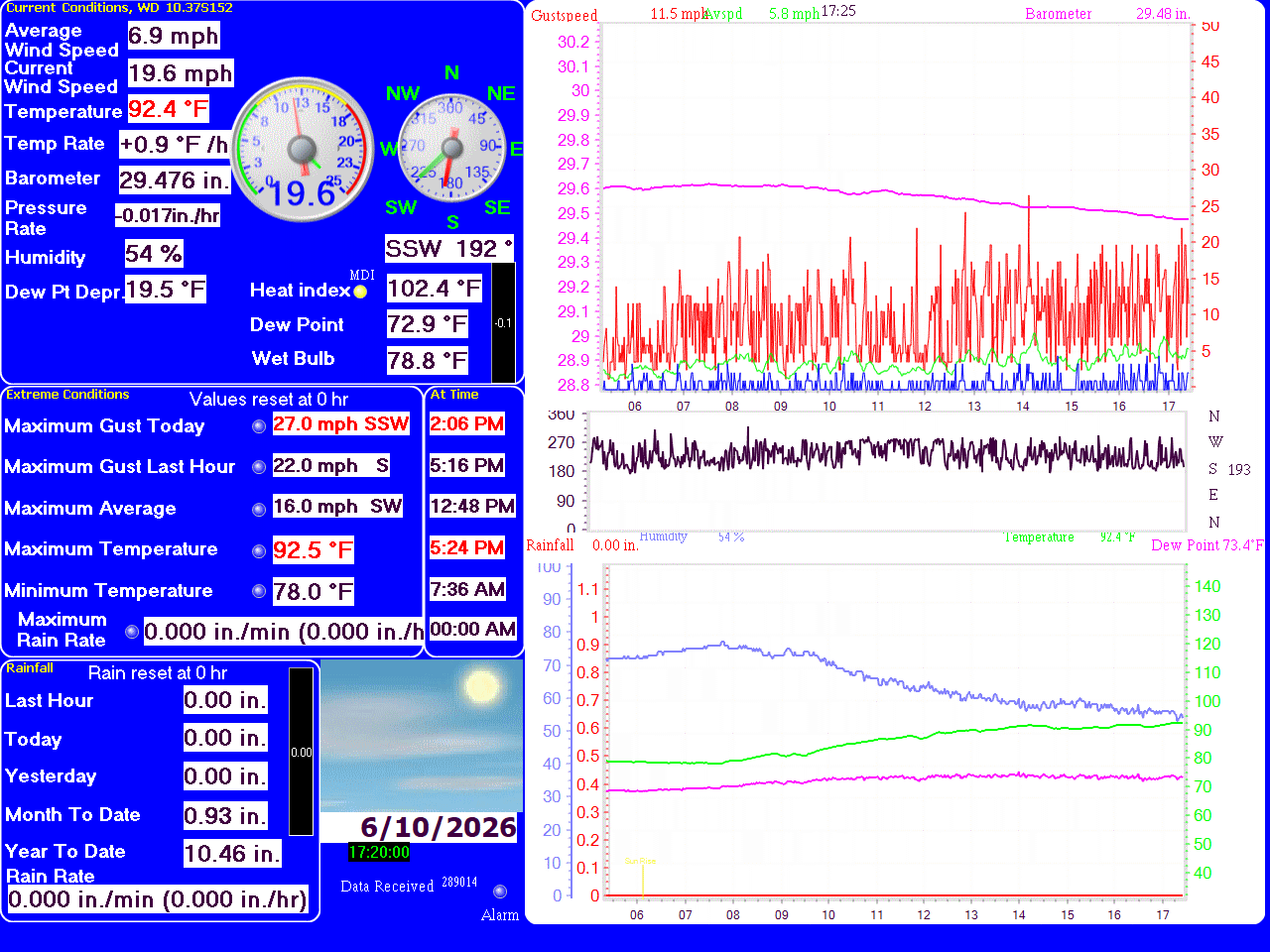Screen dimensions: 1270x952
Task: Select the Maximum Temperature value 92.5 °F
Action: (x=314, y=550)
